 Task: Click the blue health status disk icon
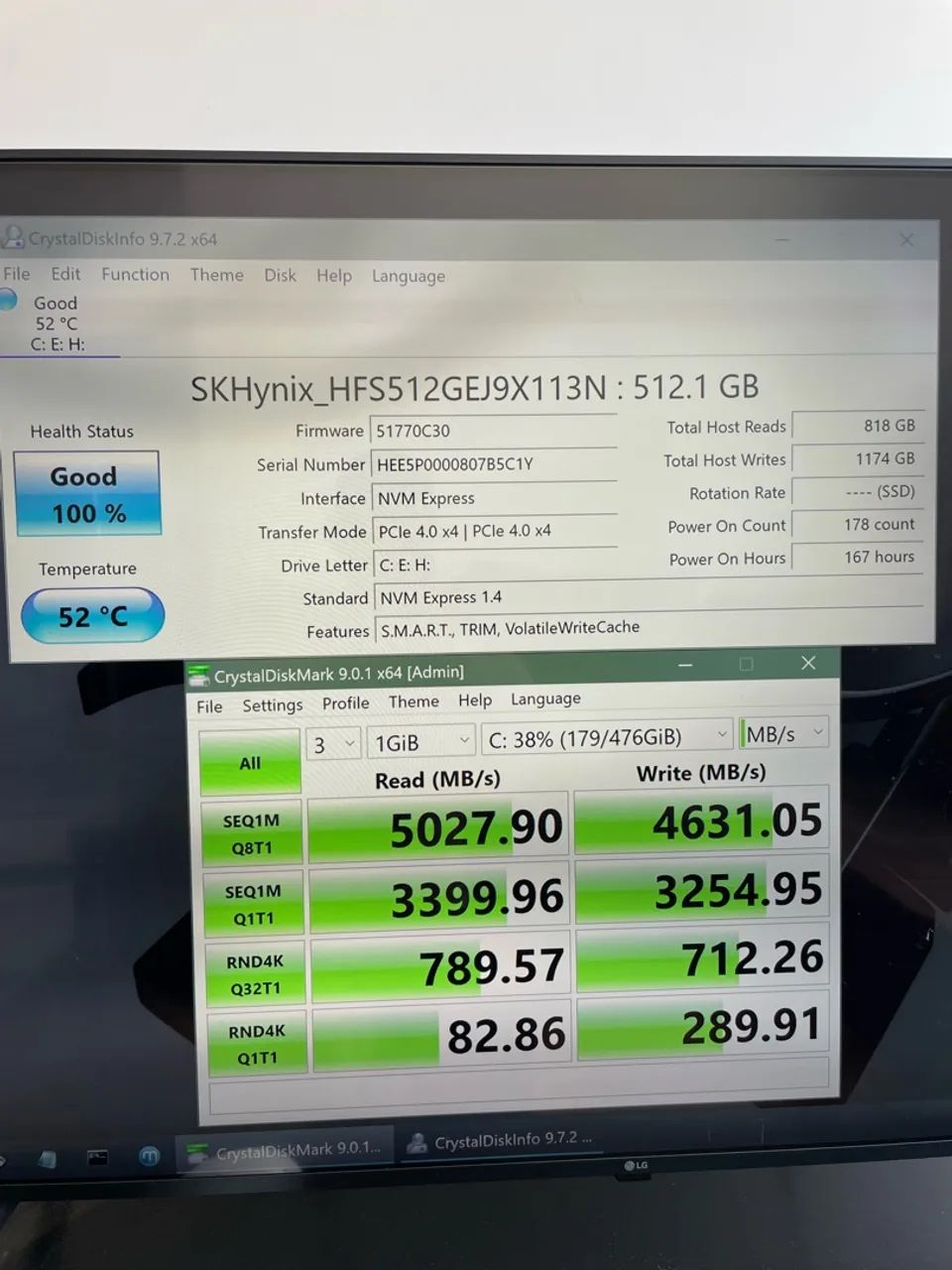8,299
